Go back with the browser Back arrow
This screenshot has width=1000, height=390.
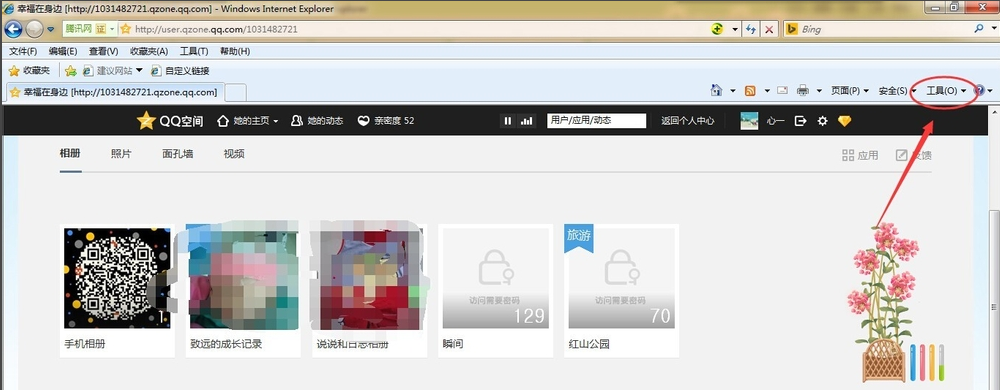pos(13,29)
